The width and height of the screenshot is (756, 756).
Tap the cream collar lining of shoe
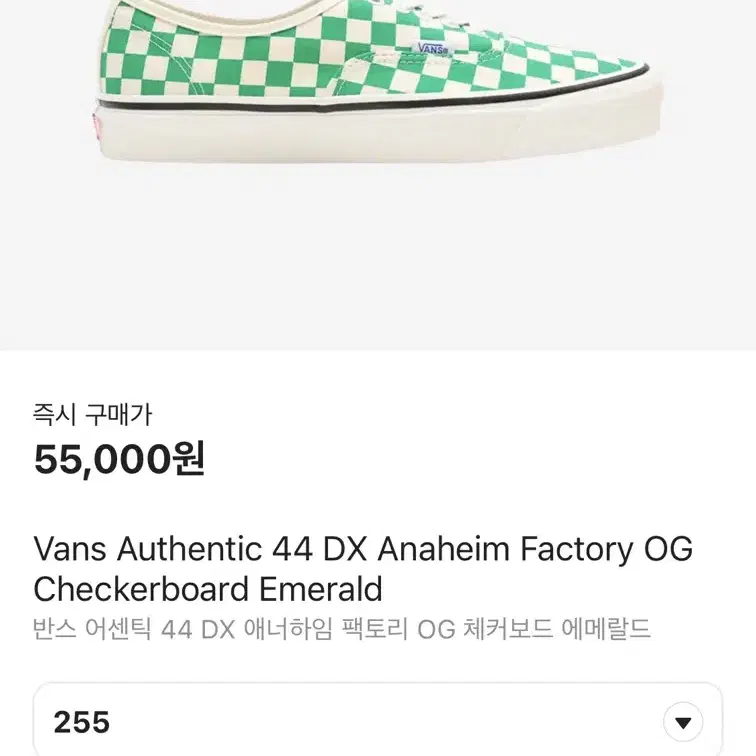pyautogui.click(x=241, y=14)
